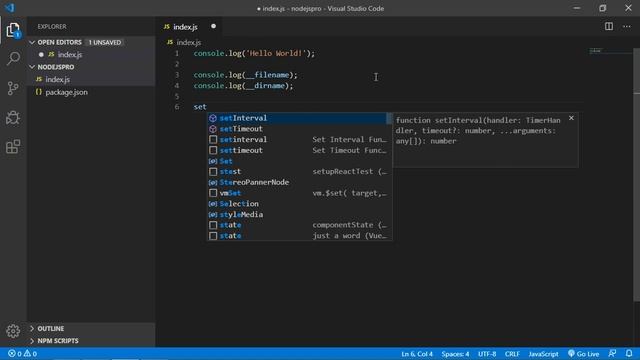Screen dimensions: 640x360
Task: Click the errors and warnings status indicator
Action: click(x=22, y=354)
